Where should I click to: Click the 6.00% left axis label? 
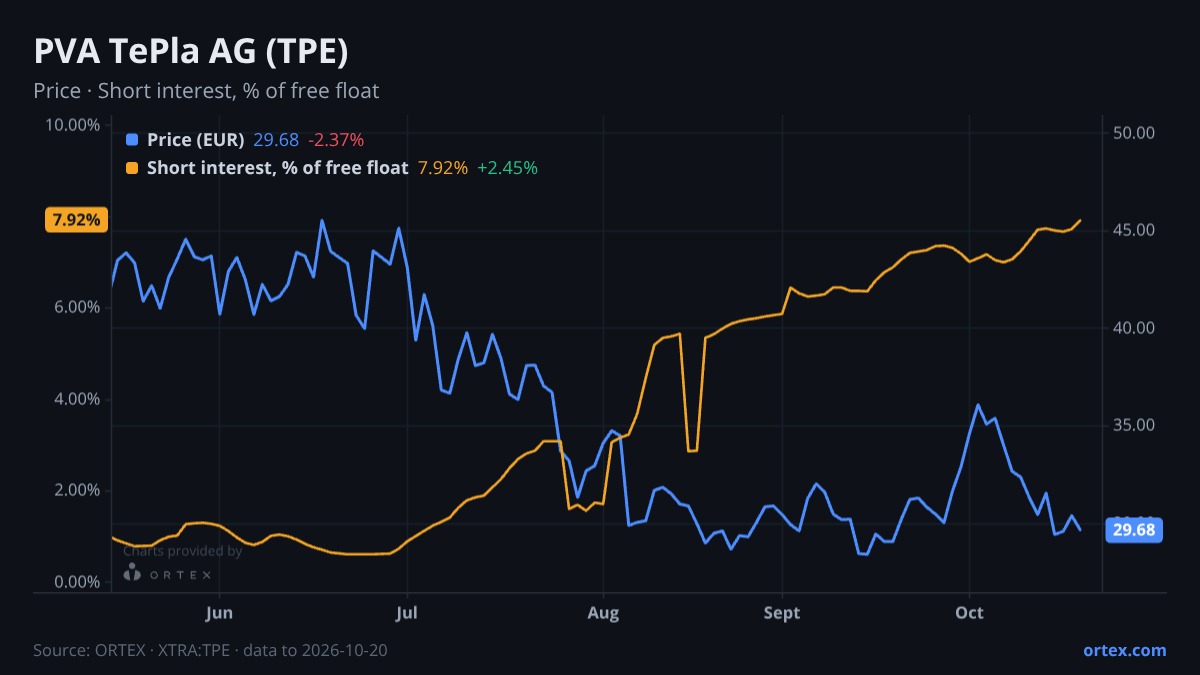click(76, 307)
